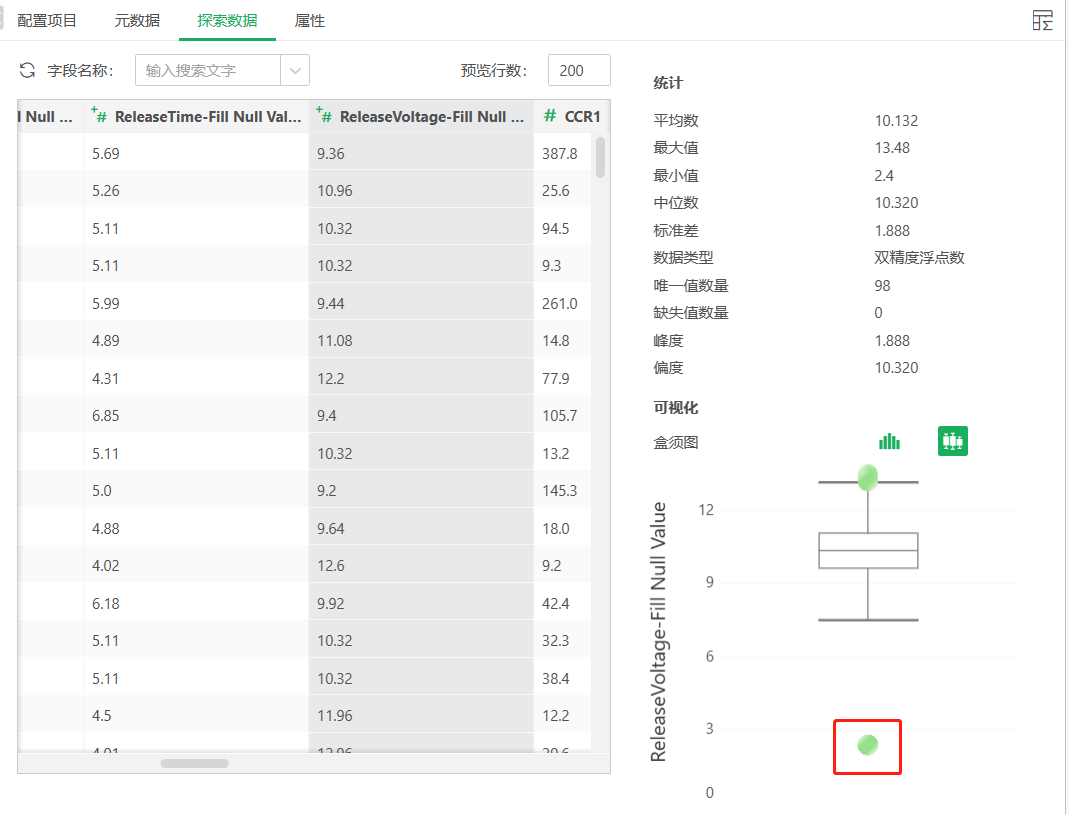Click the highlighted outlier point in the boxplot
The image size is (1069, 814).
866,745
